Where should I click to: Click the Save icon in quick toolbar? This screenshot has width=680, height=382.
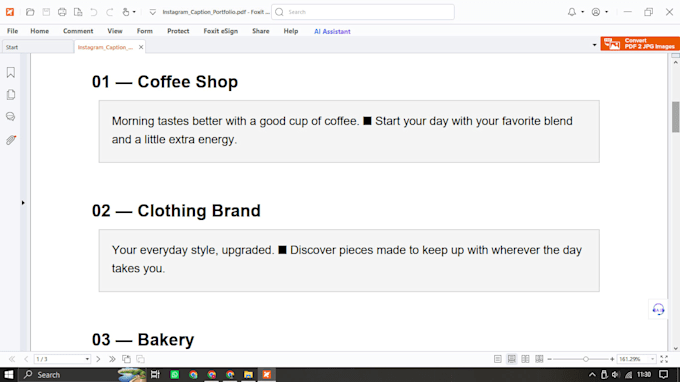click(46, 12)
